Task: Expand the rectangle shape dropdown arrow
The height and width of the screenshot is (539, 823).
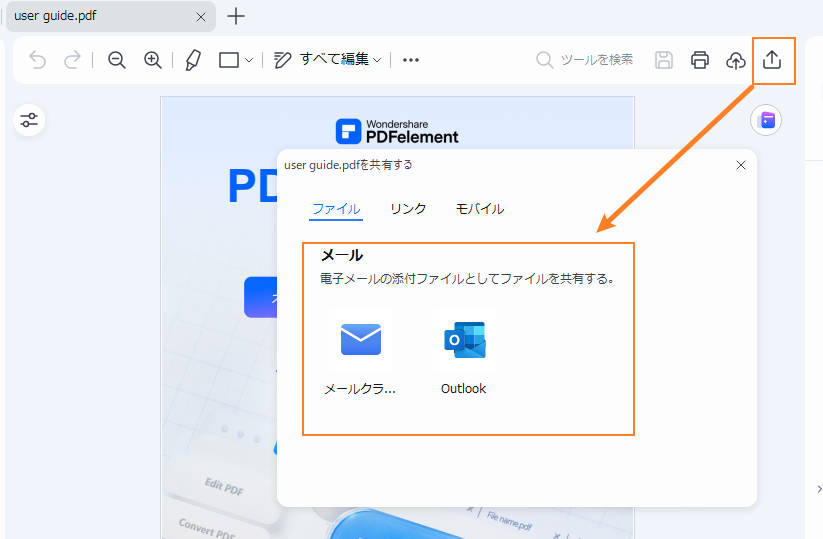Action: pos(249,60)
